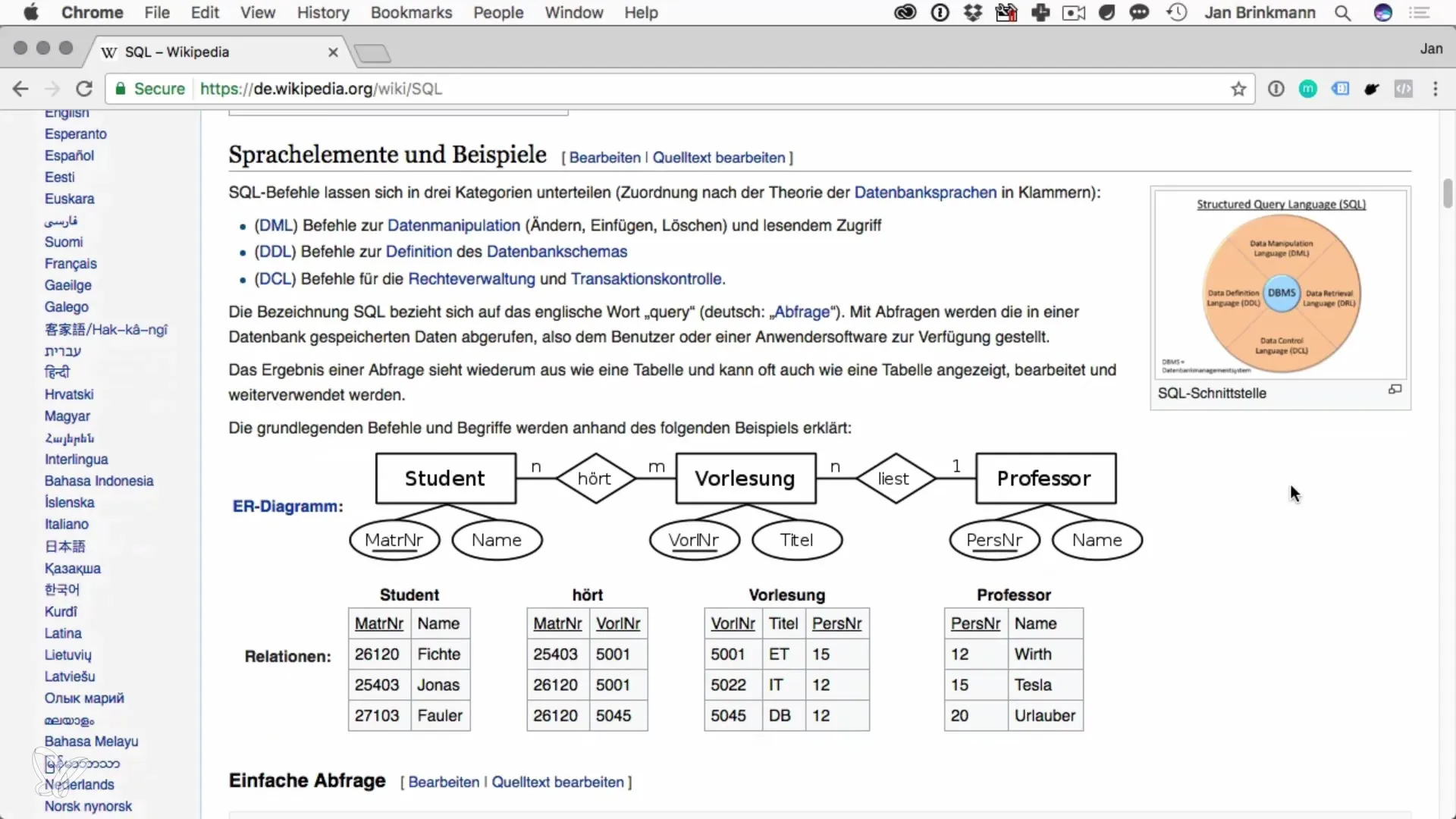1456x819 pixels.
Task: Enlarge the SQL-Schnittstelle image via expand icon
Action: 1395,390
